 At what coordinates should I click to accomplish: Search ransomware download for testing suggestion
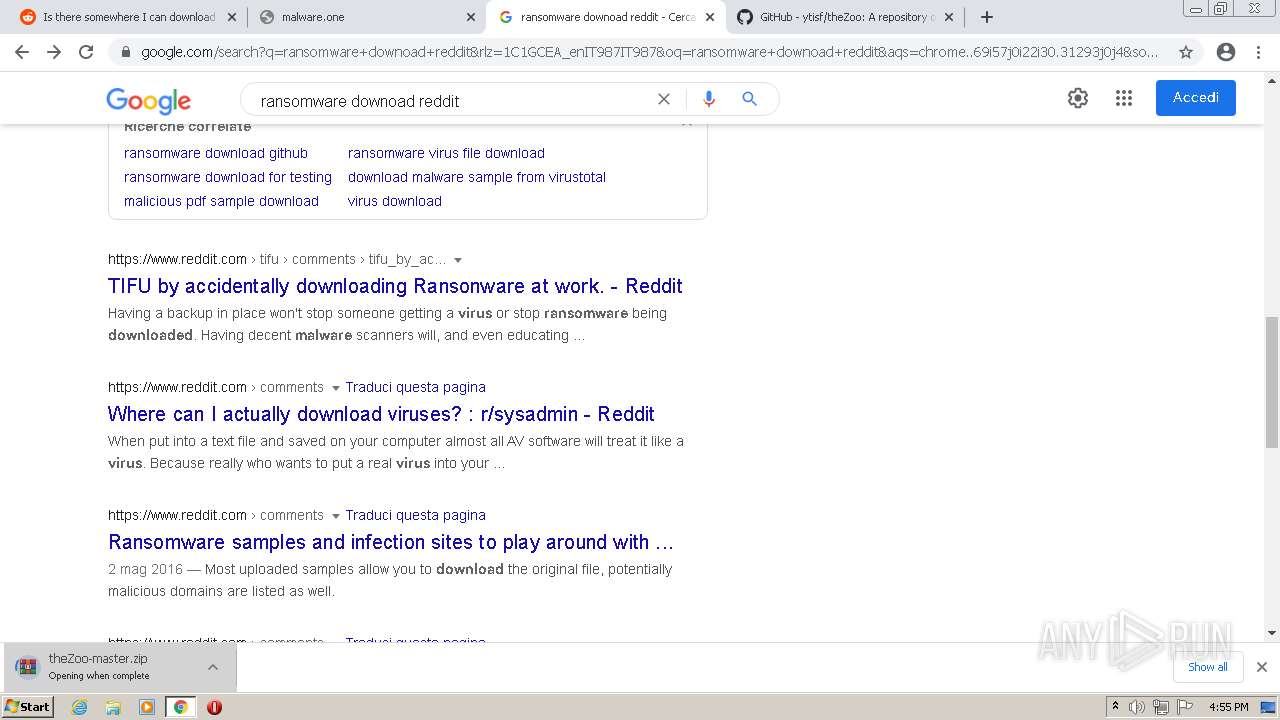[228, 177]
